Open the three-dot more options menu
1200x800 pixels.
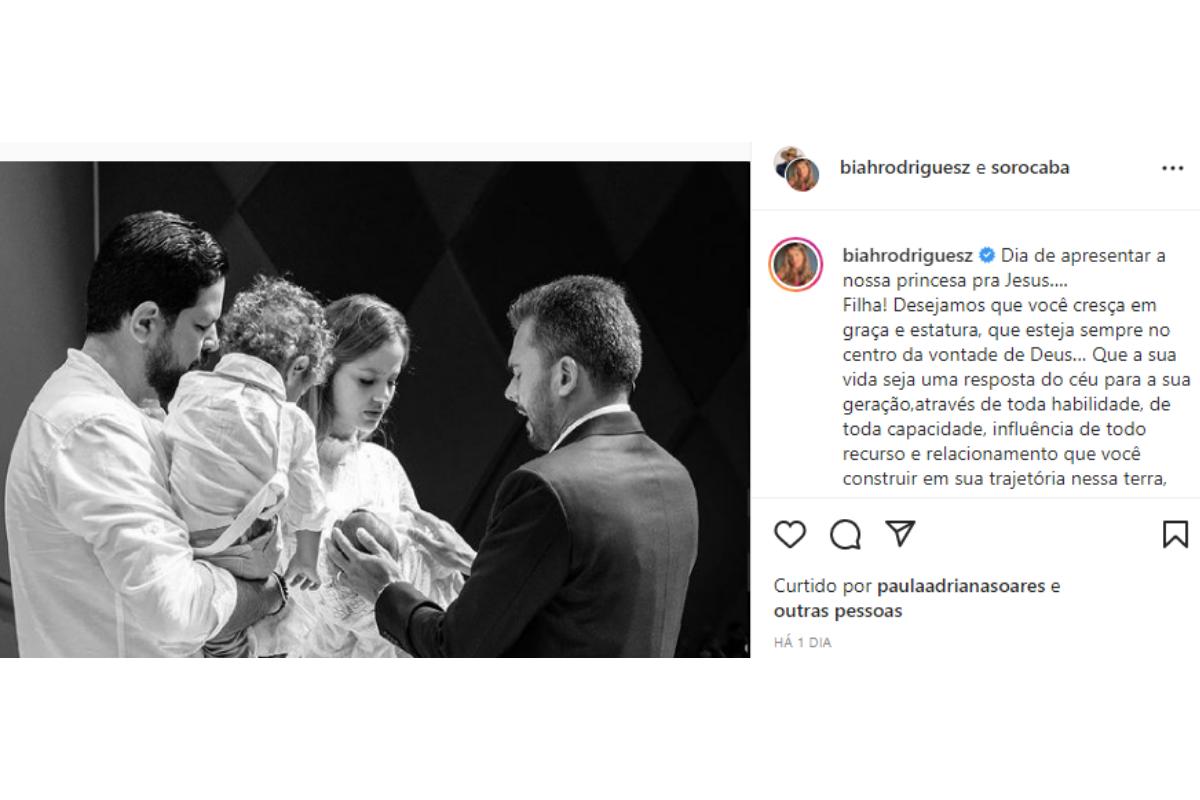(x=1172, y=168)
